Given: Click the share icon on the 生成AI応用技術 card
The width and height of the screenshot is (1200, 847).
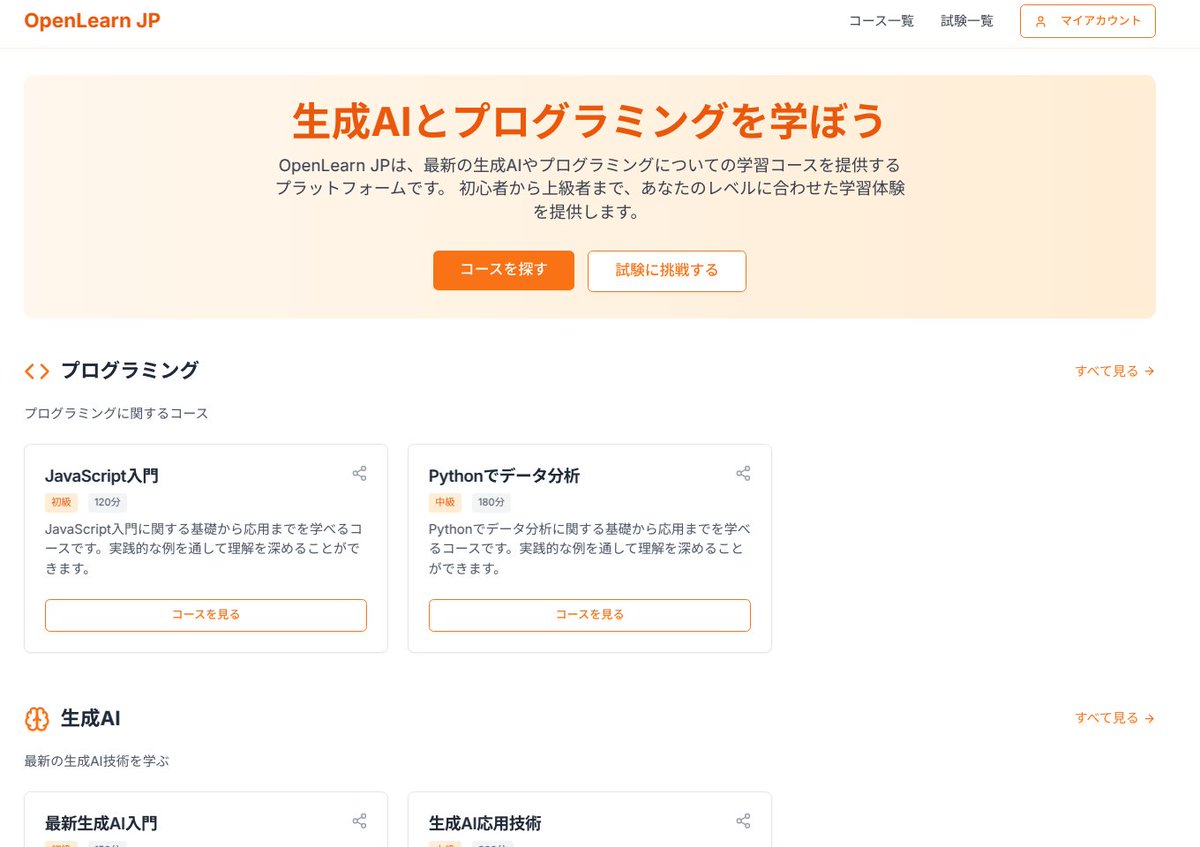Looking at the screenshot, I should [743, 820].
